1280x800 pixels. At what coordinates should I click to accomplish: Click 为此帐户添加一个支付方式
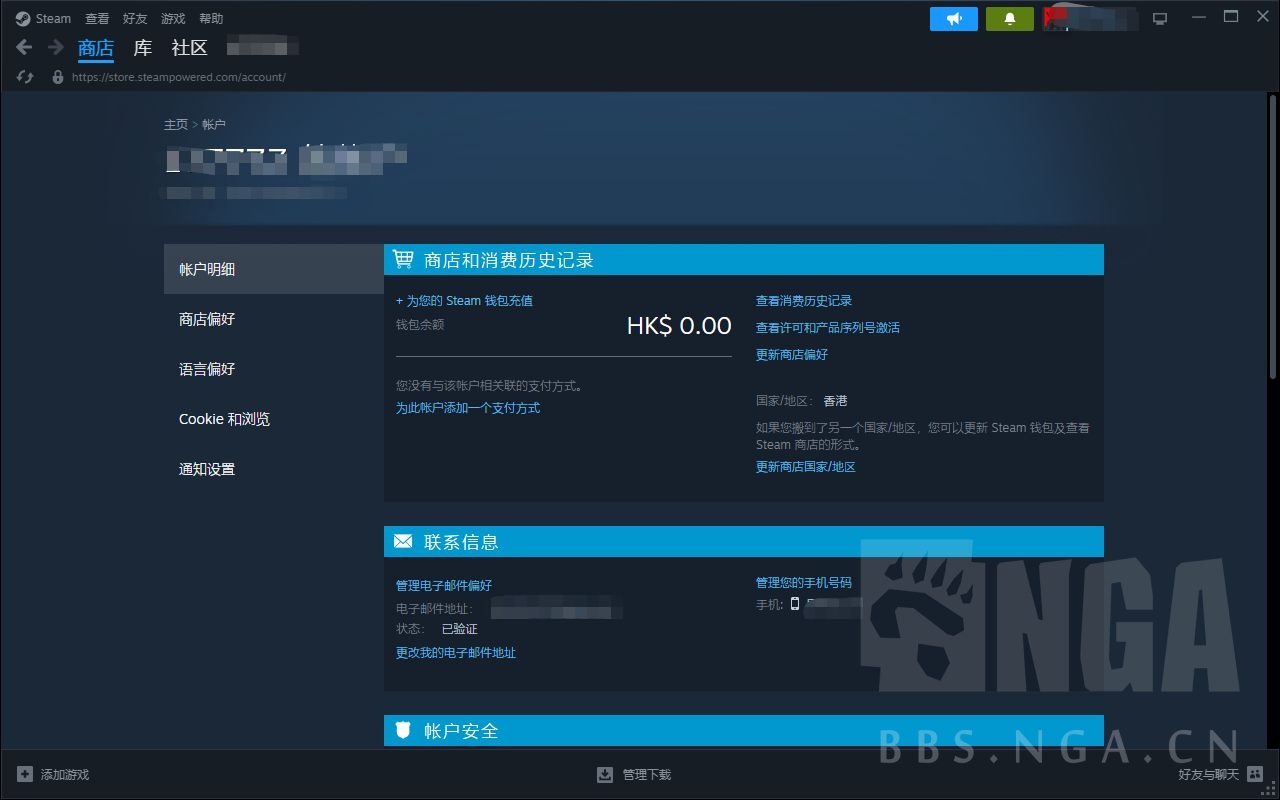467,407
